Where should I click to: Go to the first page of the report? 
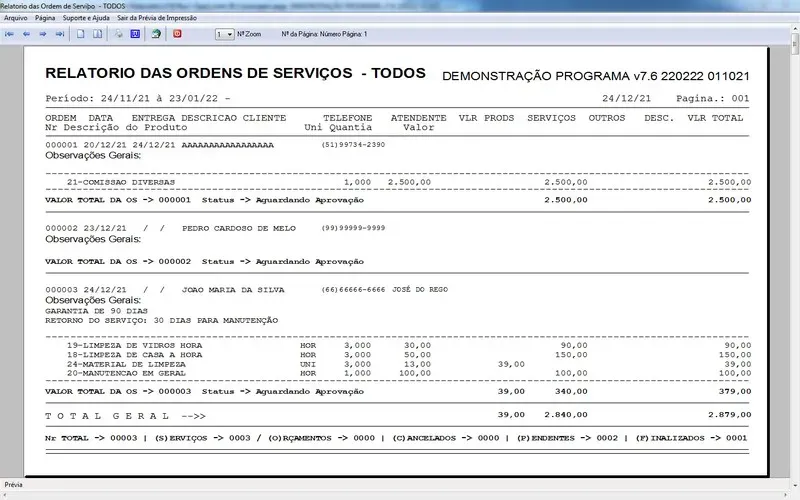tap(10, 34)
